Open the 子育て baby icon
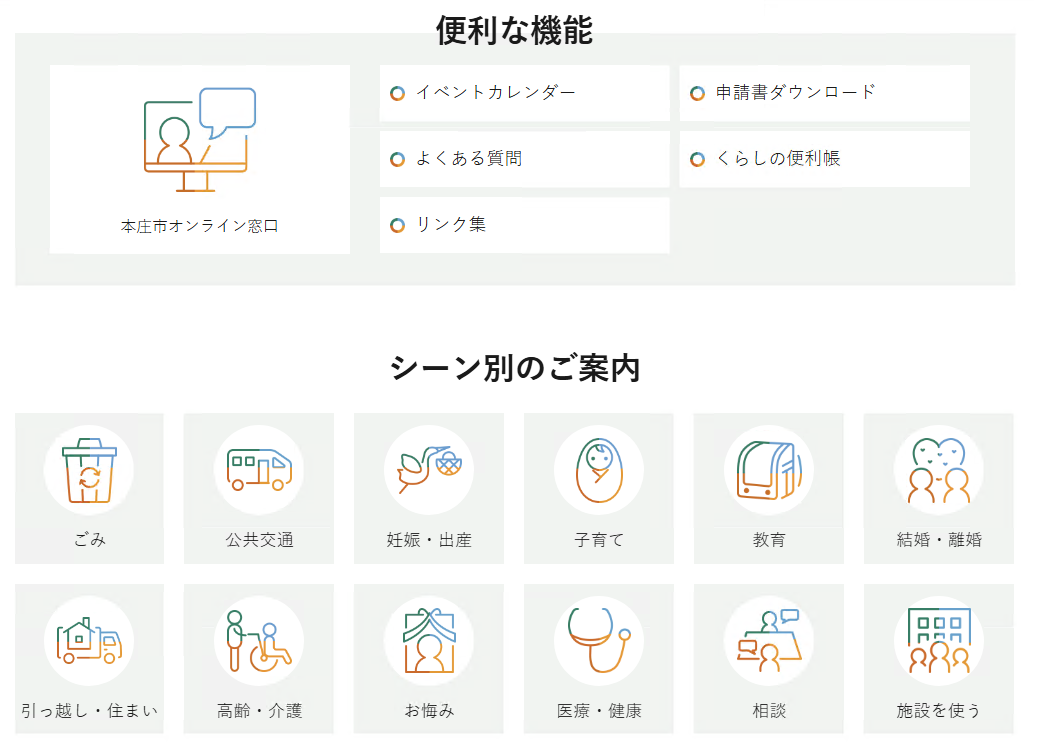Viewport: 1037px width, 750px height. tap(599, 469)
